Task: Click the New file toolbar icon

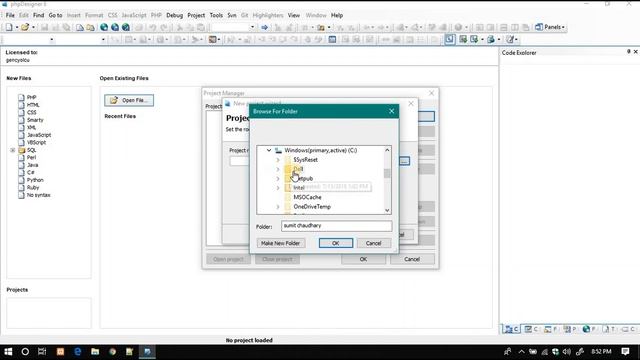Action: click(9, 27)
